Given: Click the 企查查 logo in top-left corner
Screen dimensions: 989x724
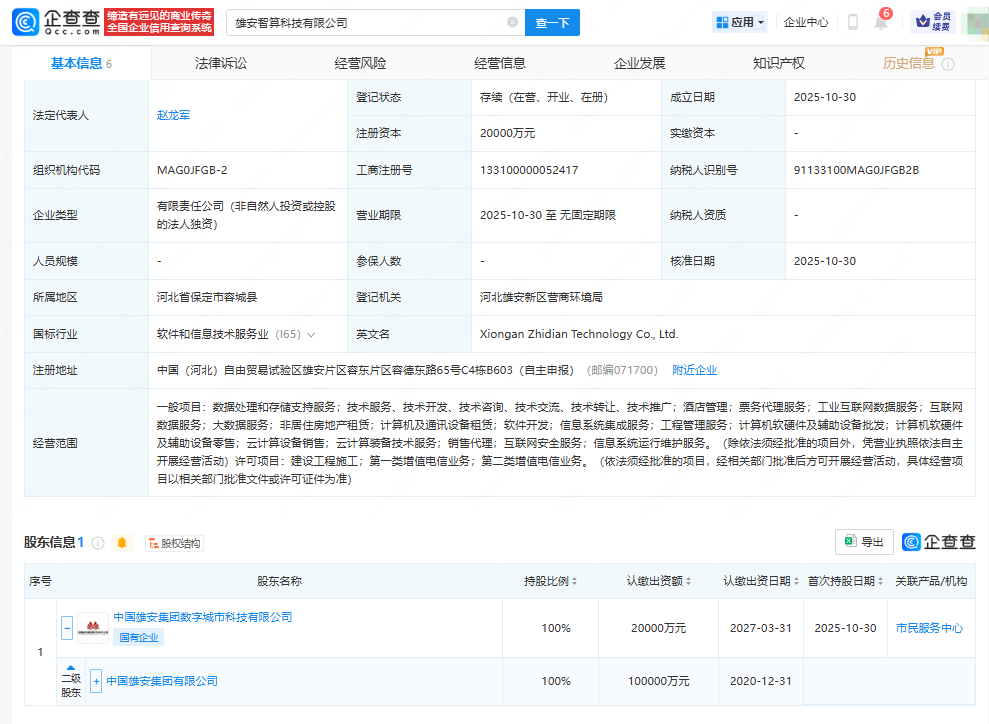Looking at the screenshot, I should point(48,22).
